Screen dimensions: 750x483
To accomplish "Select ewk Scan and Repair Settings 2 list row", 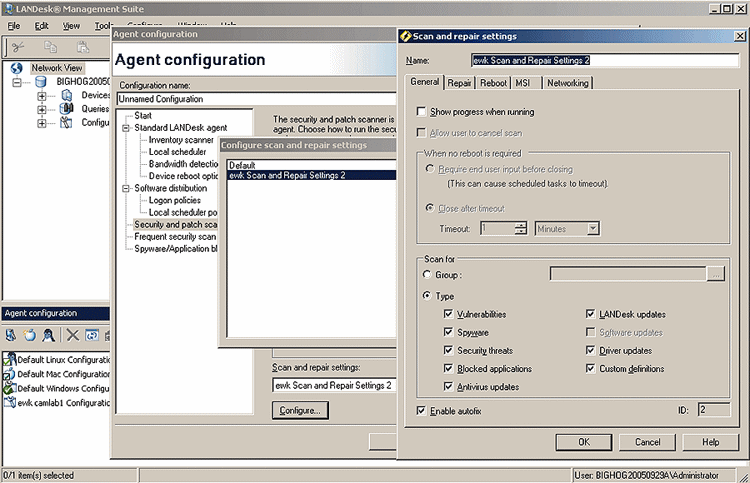I will [x=312, y=176].
